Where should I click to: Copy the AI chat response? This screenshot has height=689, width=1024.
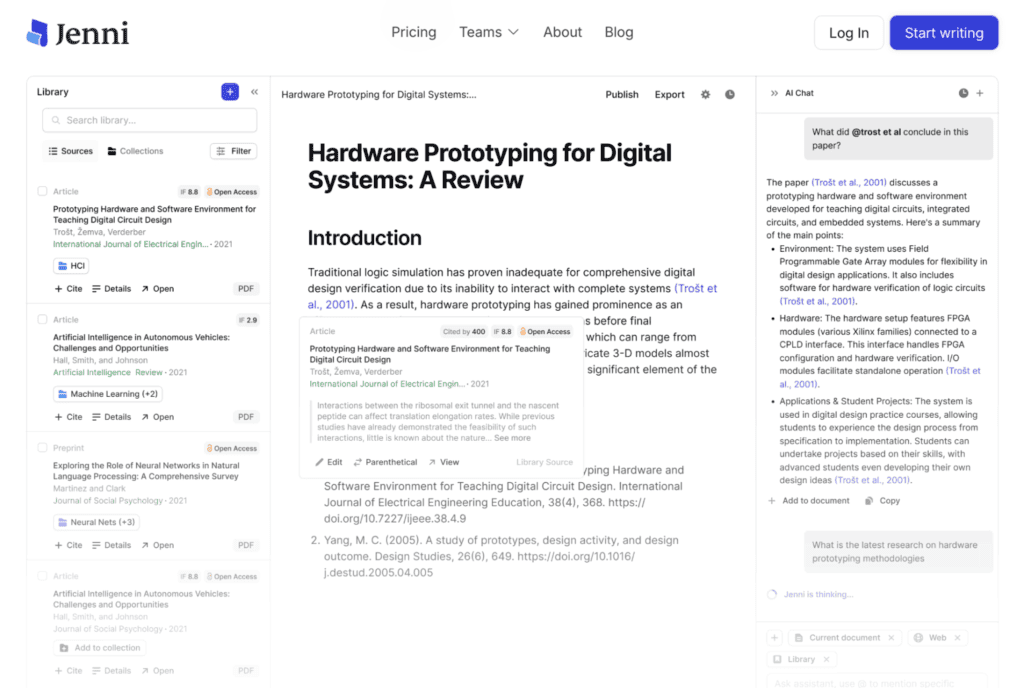pos(882,501)
